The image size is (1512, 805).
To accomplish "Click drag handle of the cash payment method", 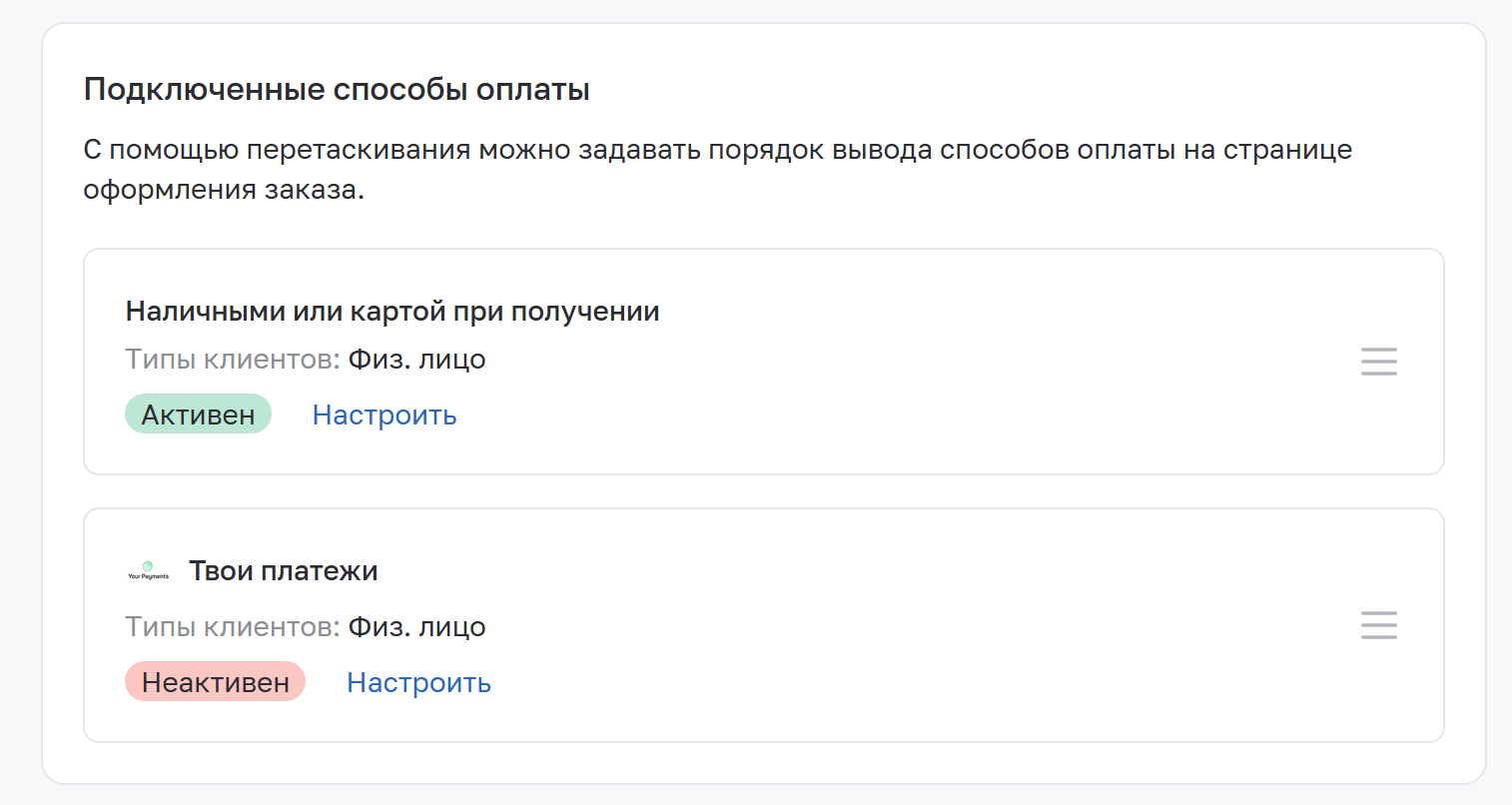I will [1378, 362].
